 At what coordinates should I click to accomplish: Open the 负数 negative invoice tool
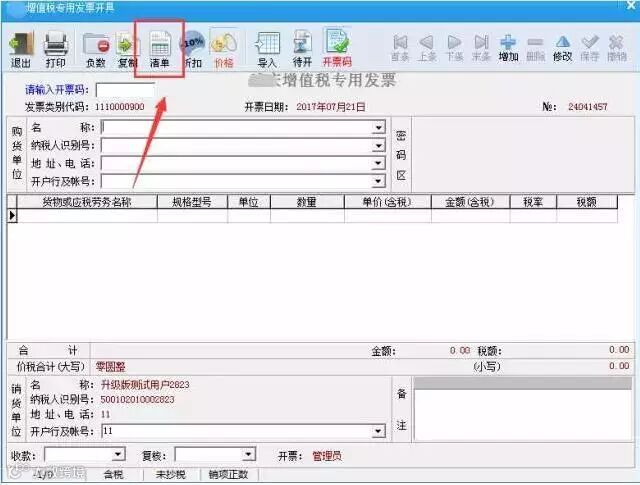(96, 49)
